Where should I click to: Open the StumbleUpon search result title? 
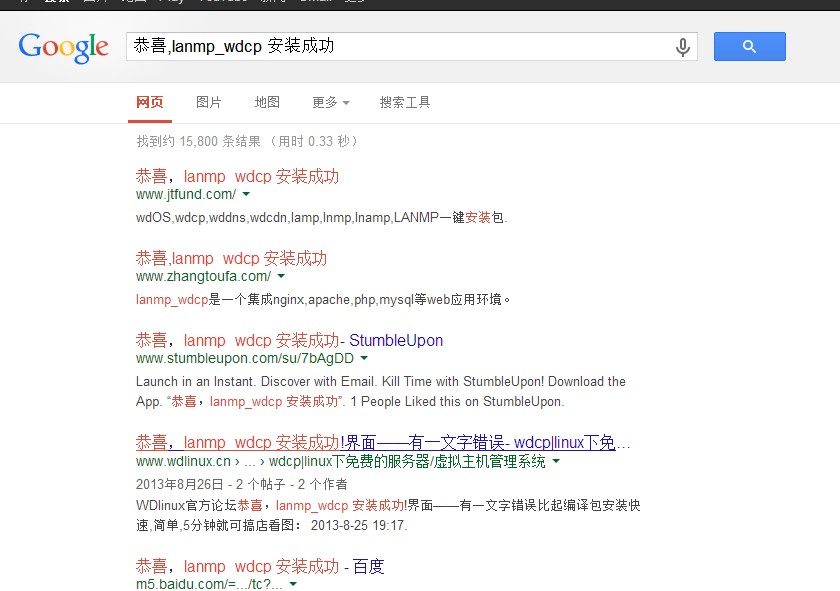coord(290,341)
